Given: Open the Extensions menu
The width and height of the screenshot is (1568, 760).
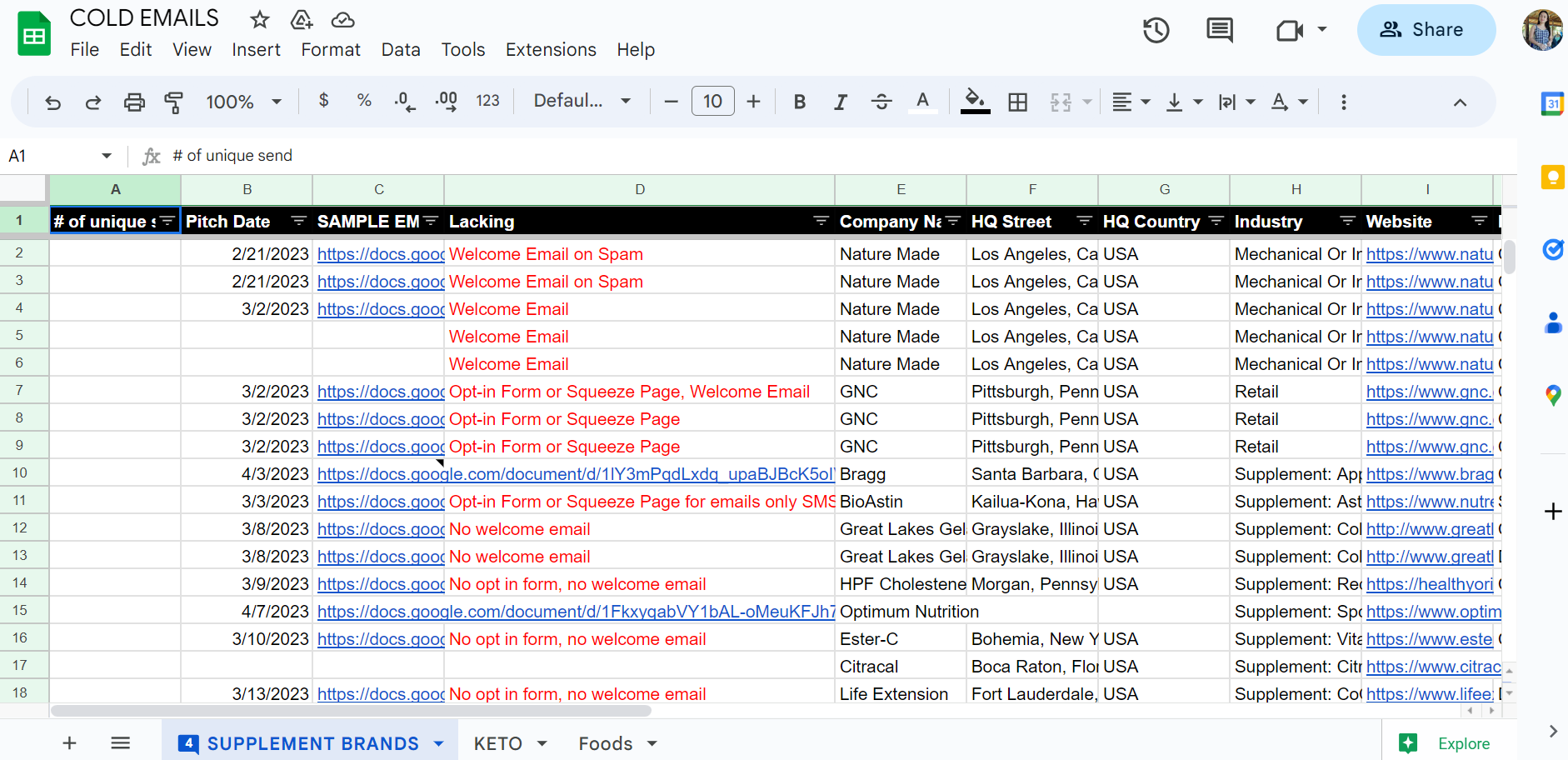Looking at the screenshot, I should point(551,50).
